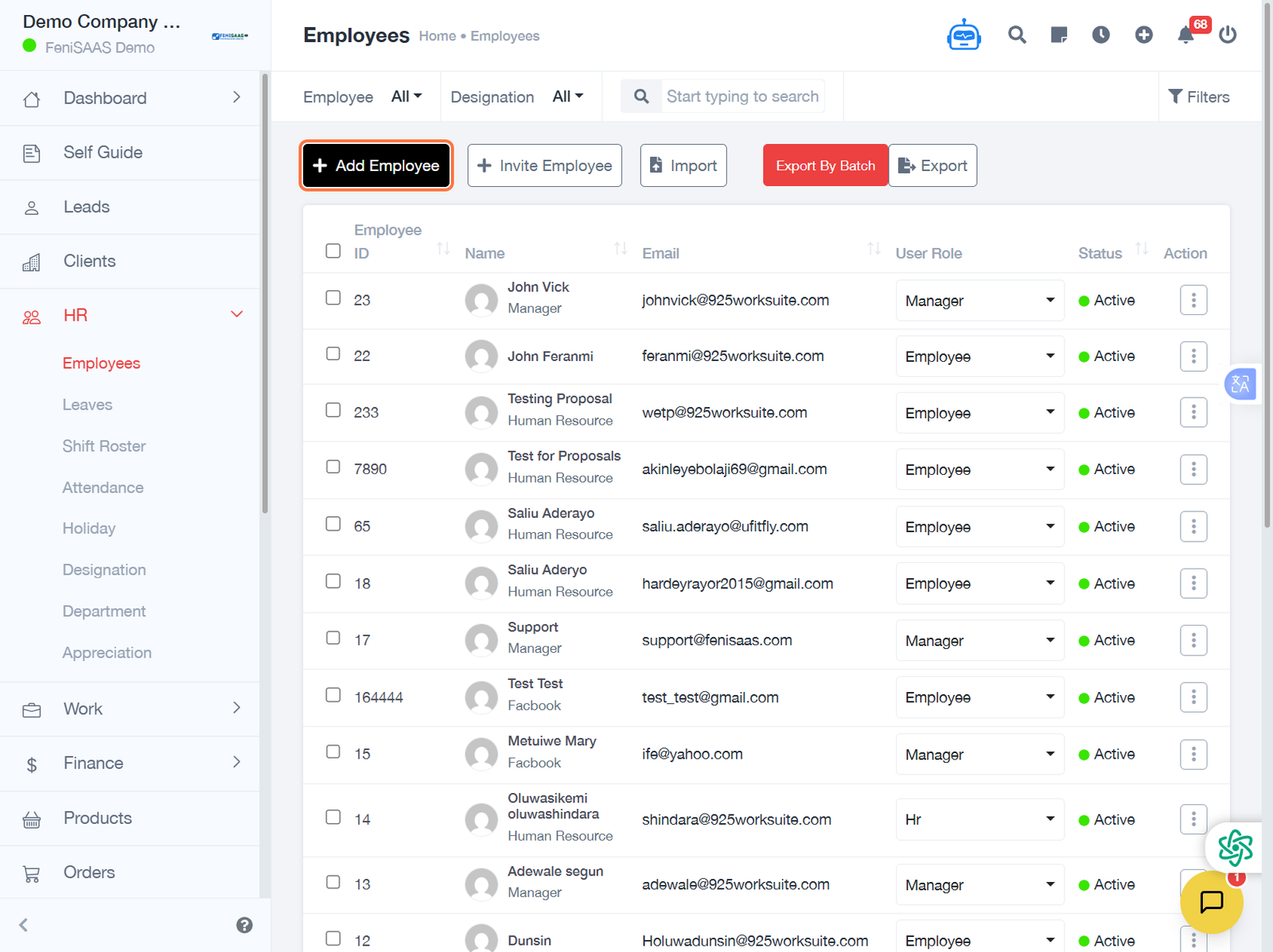Tick the checkbox for employee ID 23
The width and height of the screenshot is (1273, 952).
click(x=333, y=298)
